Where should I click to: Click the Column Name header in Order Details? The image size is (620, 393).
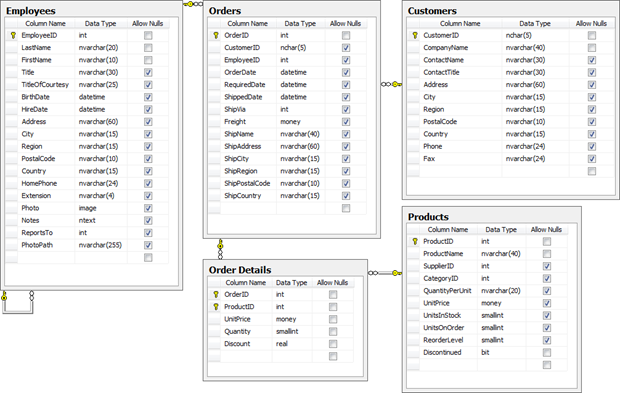click(246, 282)
